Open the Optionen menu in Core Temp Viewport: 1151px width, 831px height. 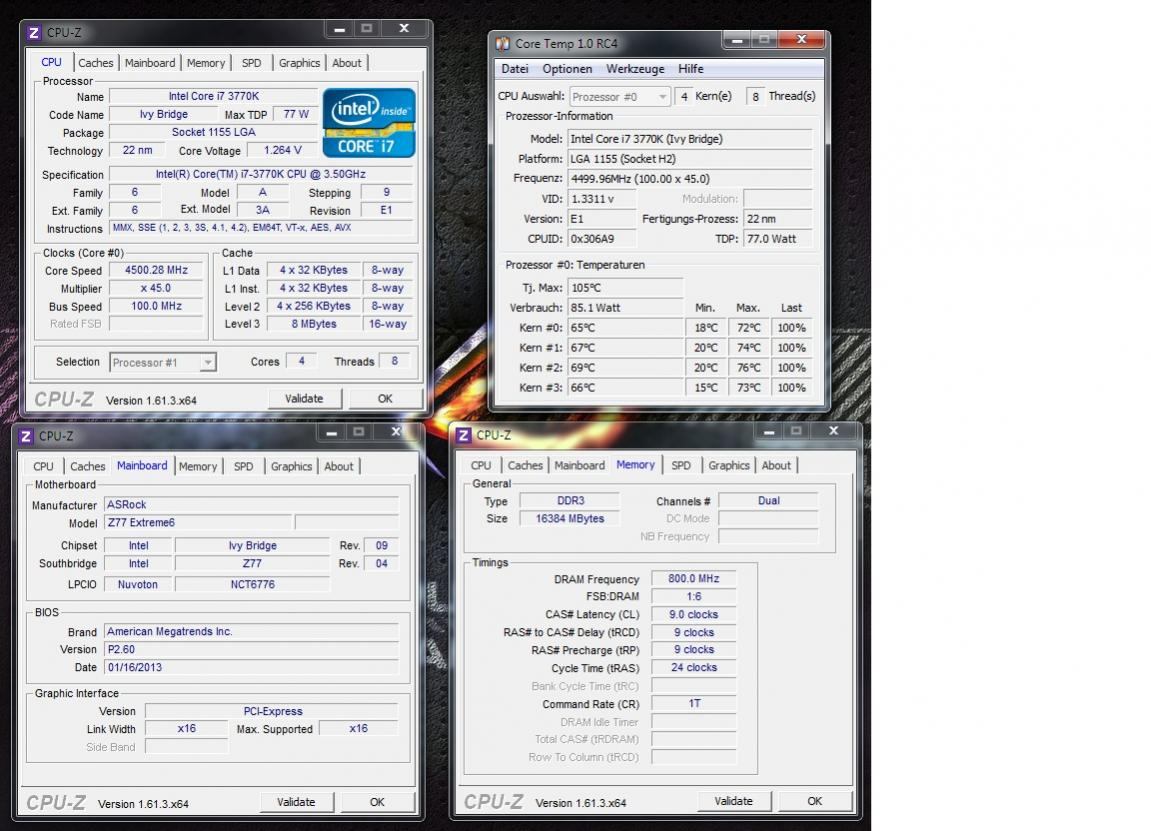click(x=567, y=69)
